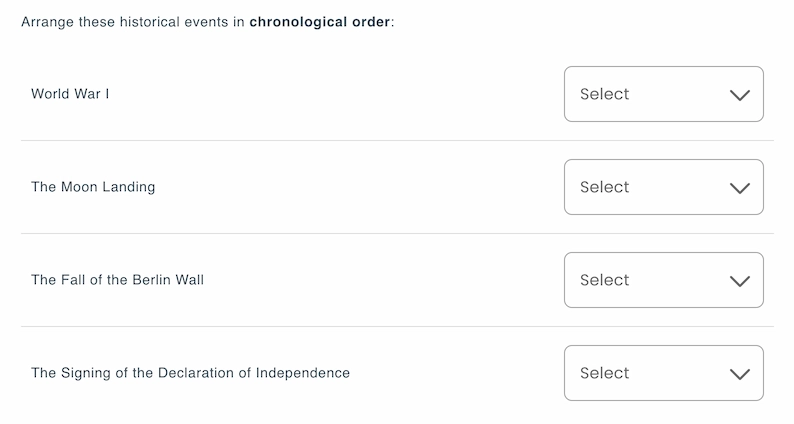Click the "Arrange these historical events" instruction text
The width and height of the screenshot is (794, 424).
tap(120, 22)
